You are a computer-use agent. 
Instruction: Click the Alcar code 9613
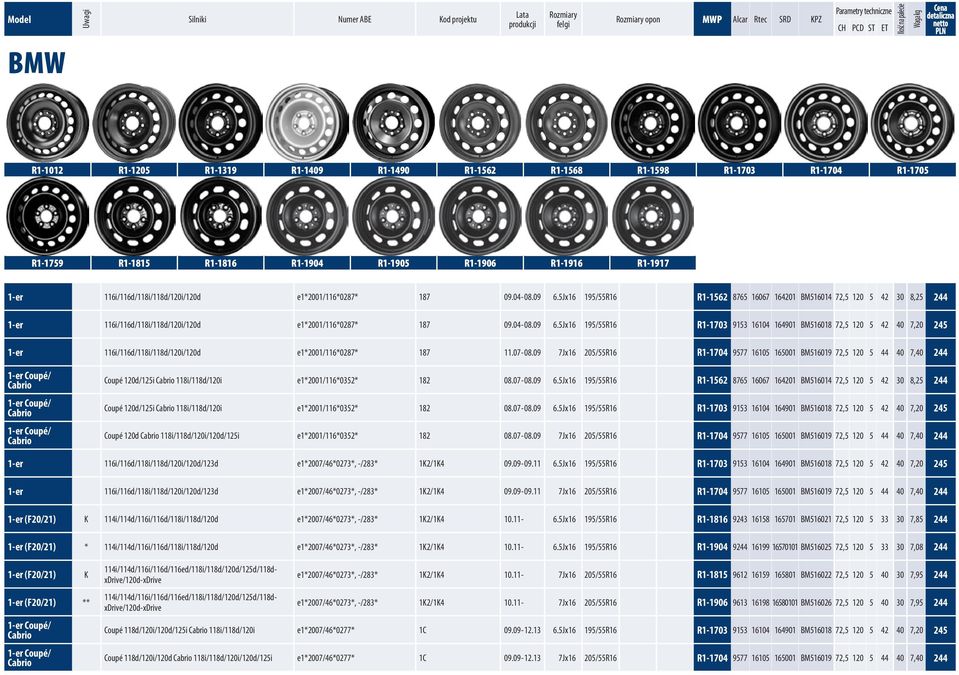click(740, 603)
